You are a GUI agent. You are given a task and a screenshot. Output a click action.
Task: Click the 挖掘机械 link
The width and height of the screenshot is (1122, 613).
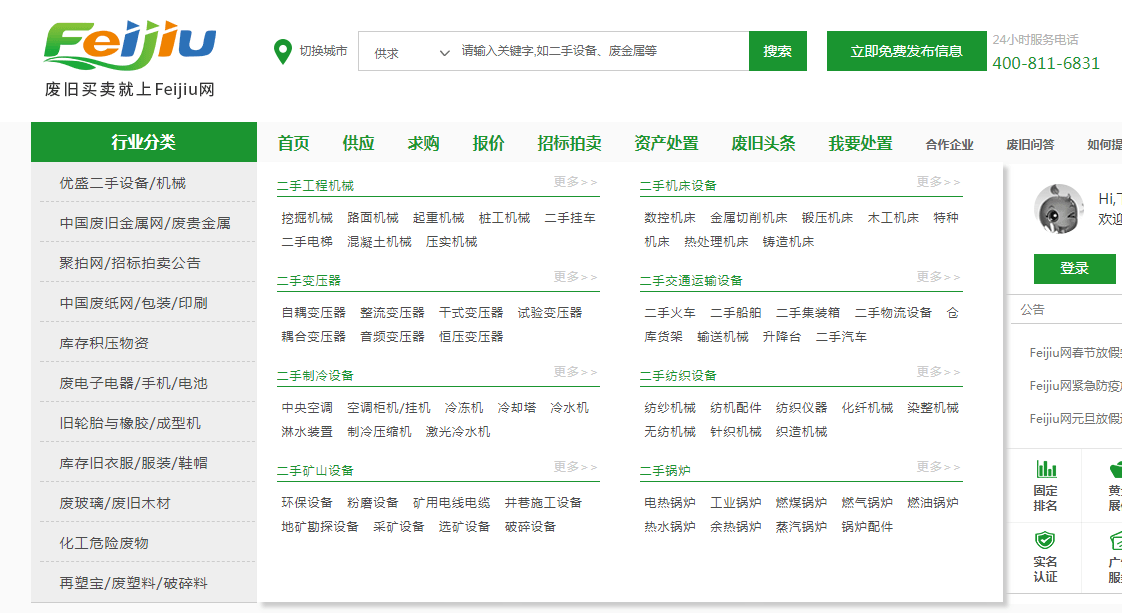point(307,217)
